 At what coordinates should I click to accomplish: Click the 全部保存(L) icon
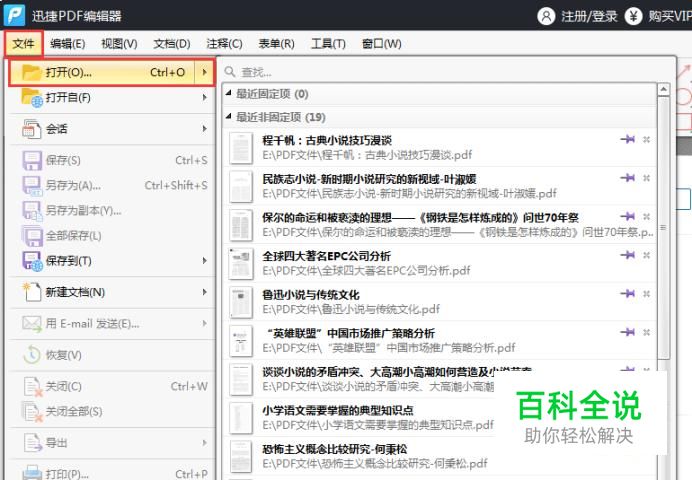[x=32, y=236]
